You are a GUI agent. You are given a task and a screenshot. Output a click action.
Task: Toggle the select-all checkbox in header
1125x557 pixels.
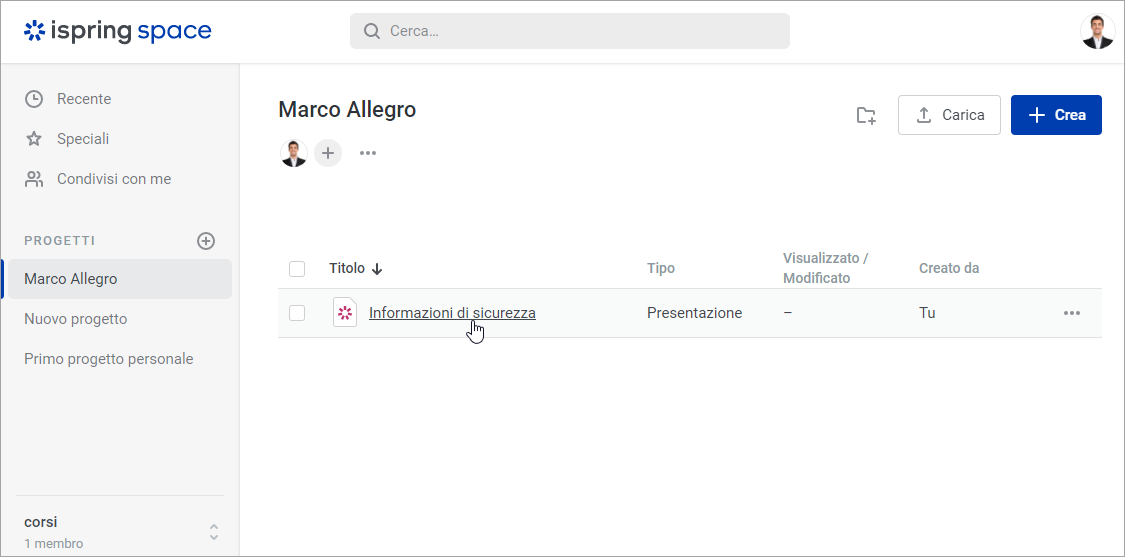[x=297, y=269]
